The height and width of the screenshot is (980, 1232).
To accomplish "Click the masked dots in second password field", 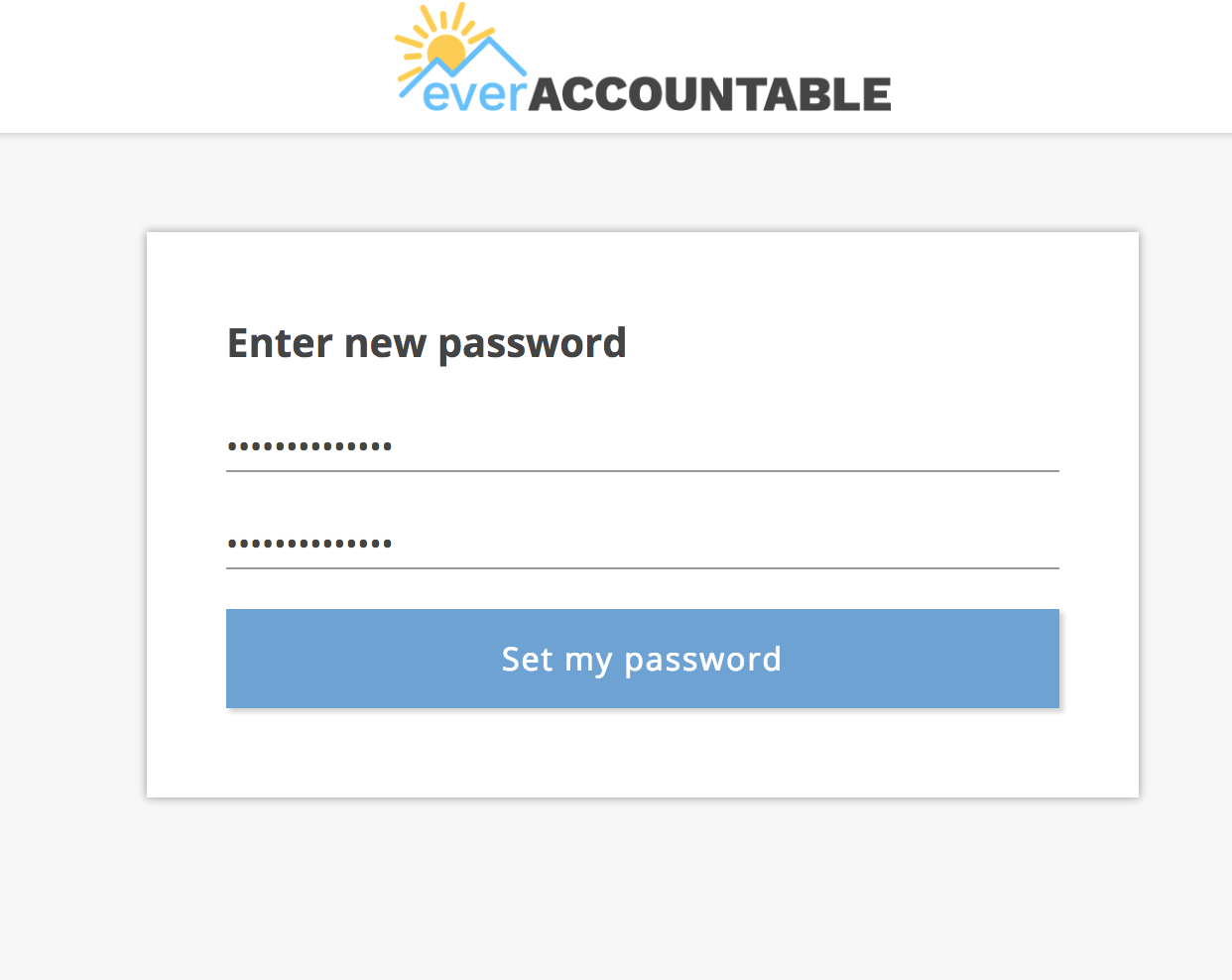I will pos(309,544).
